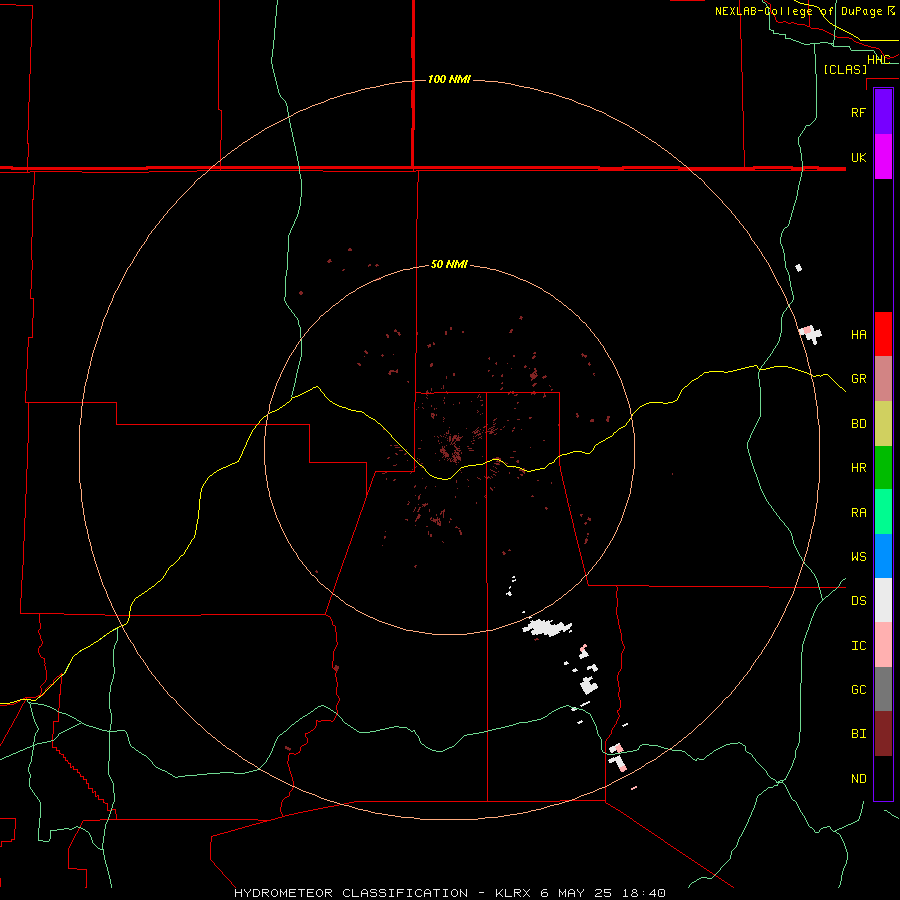Click the green HR legend swatch
900x900 pixels.
coord(883,468)
